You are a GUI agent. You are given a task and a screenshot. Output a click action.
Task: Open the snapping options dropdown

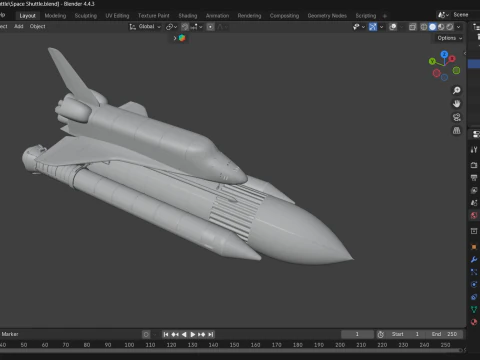point(196,27)
